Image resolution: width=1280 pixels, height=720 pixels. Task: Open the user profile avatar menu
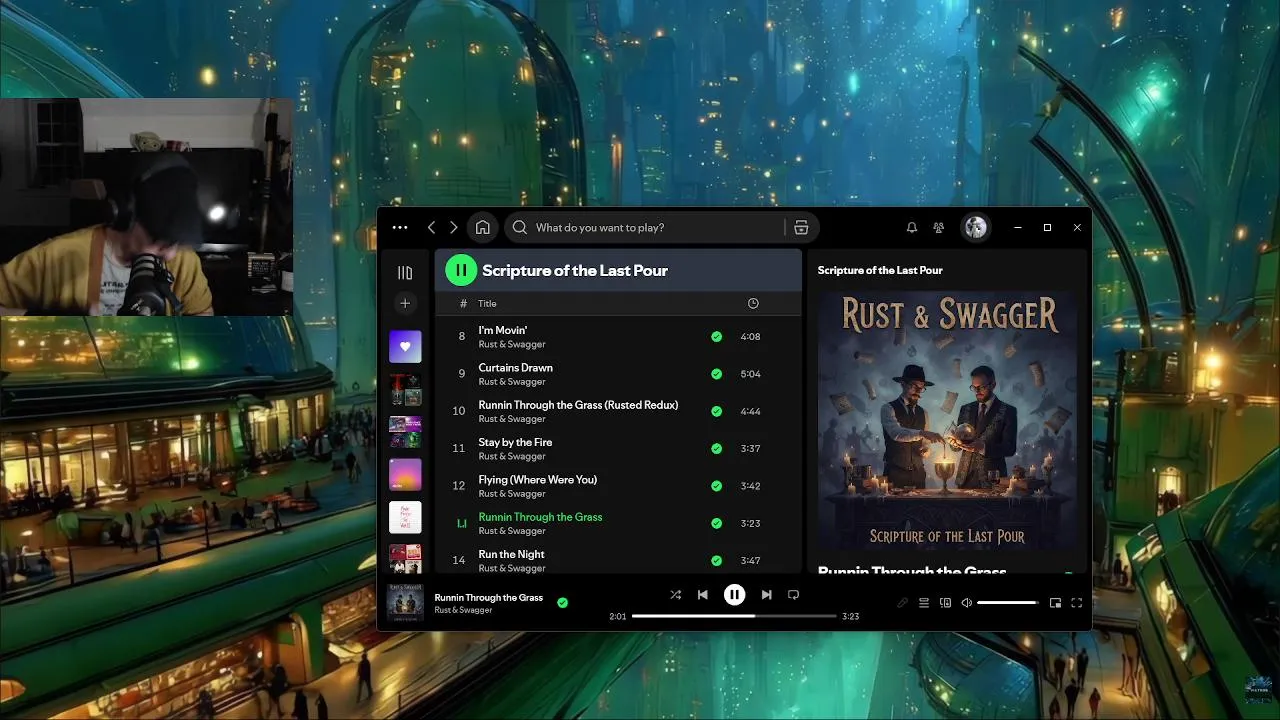[x=975, y=227]
